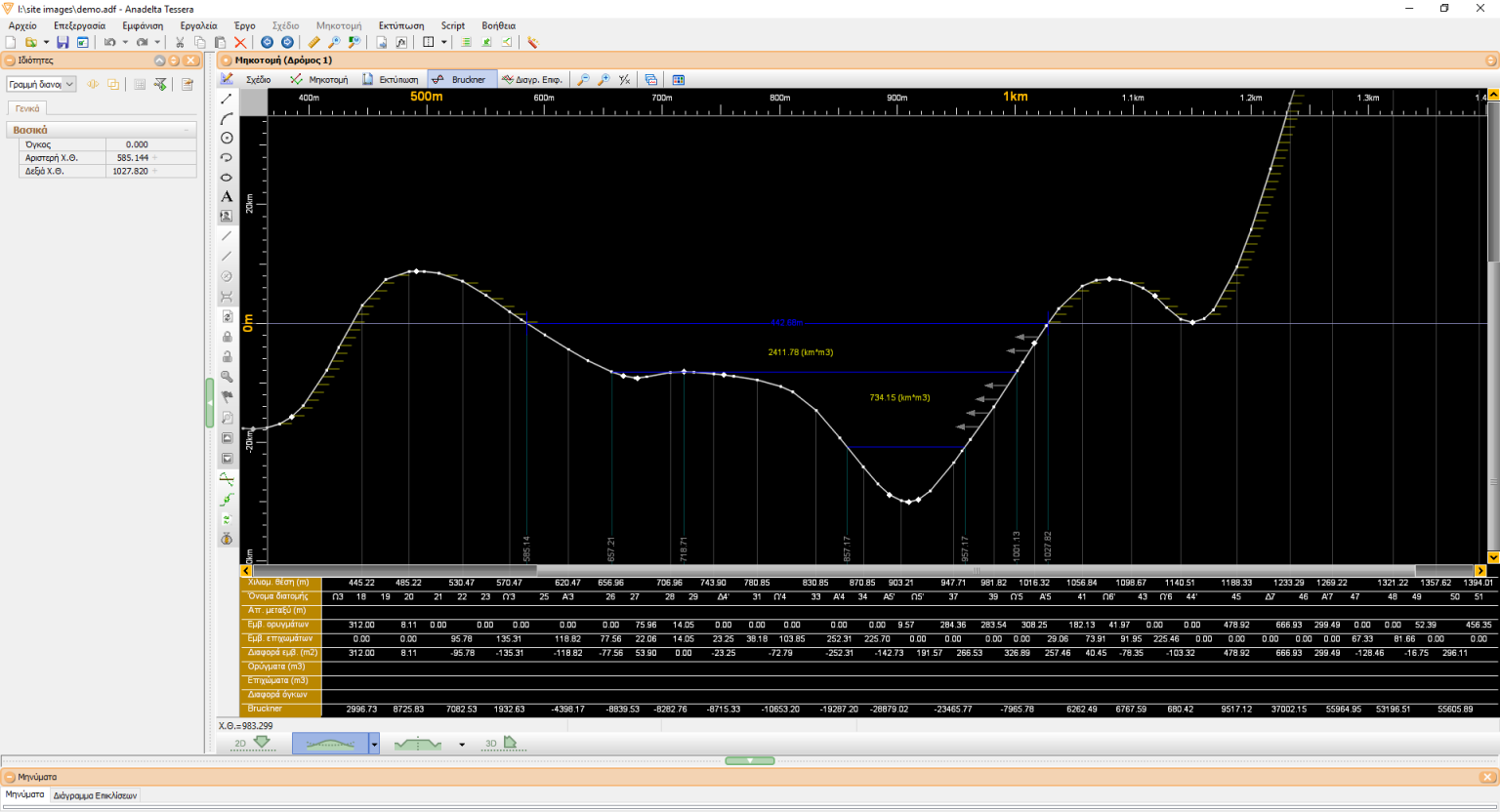This screenshot has height=812, width=1500.
Task: Select the Text tool in the left toolbar
Action: pyautogui.click(x=226, y=197)
